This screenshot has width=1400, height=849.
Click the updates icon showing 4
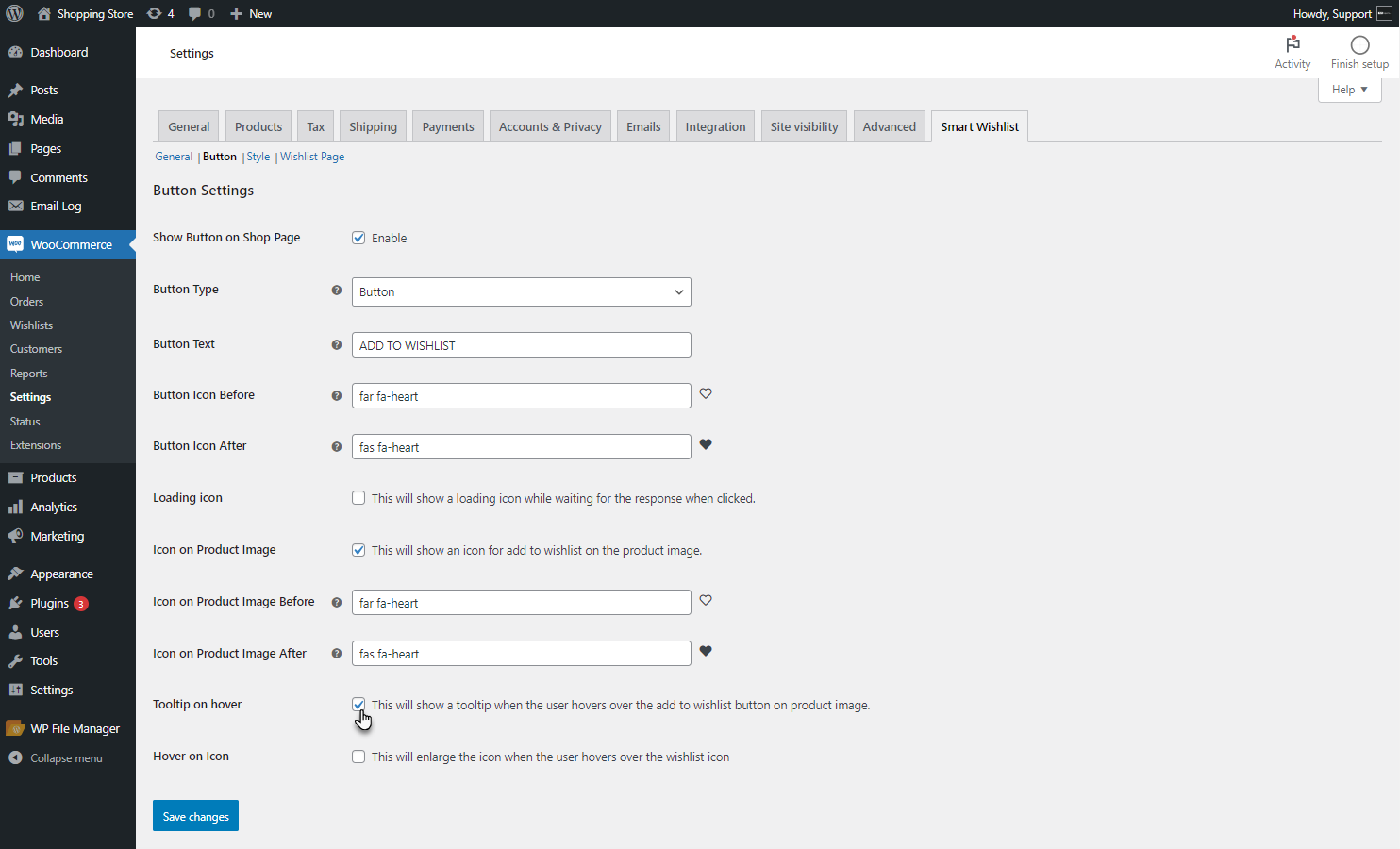(155, 13)
